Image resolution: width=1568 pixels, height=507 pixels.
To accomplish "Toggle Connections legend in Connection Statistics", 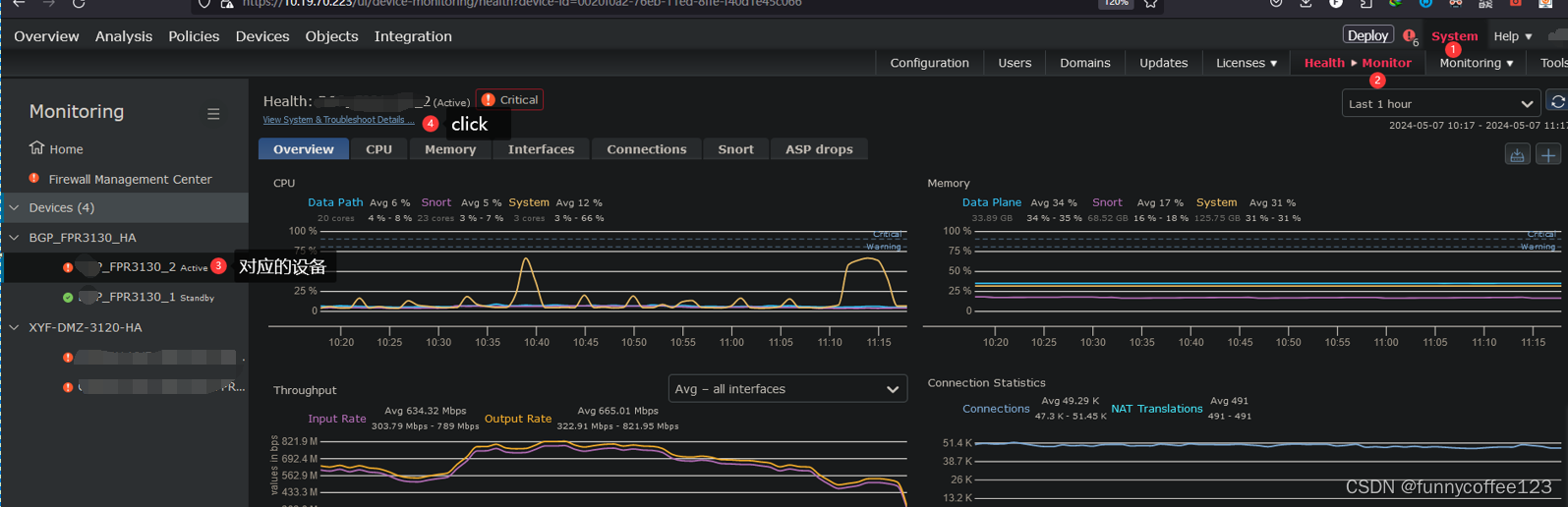I will click(x=996, y=409).
